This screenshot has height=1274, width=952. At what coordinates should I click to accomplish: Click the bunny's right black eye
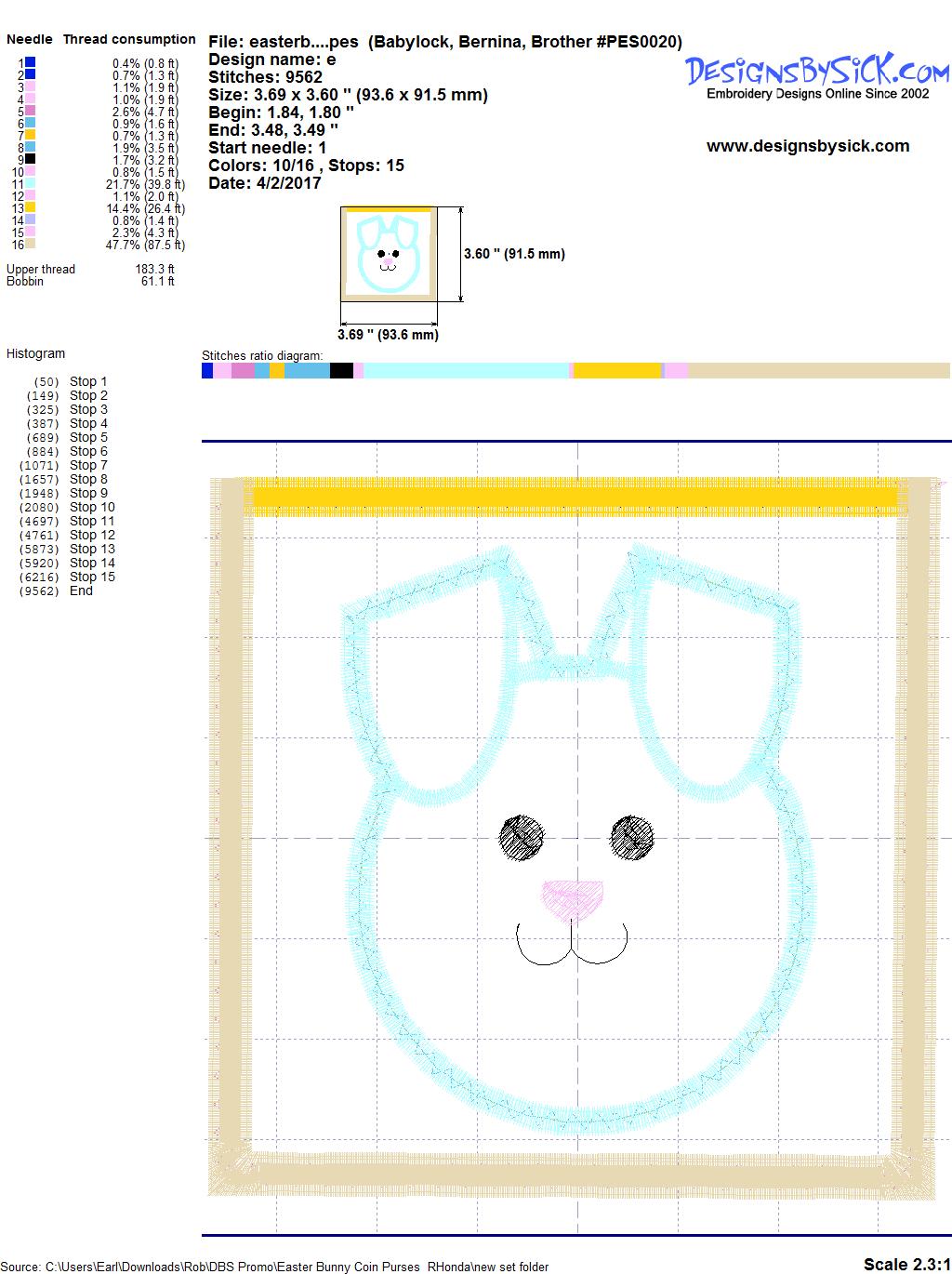pos(633,837)
